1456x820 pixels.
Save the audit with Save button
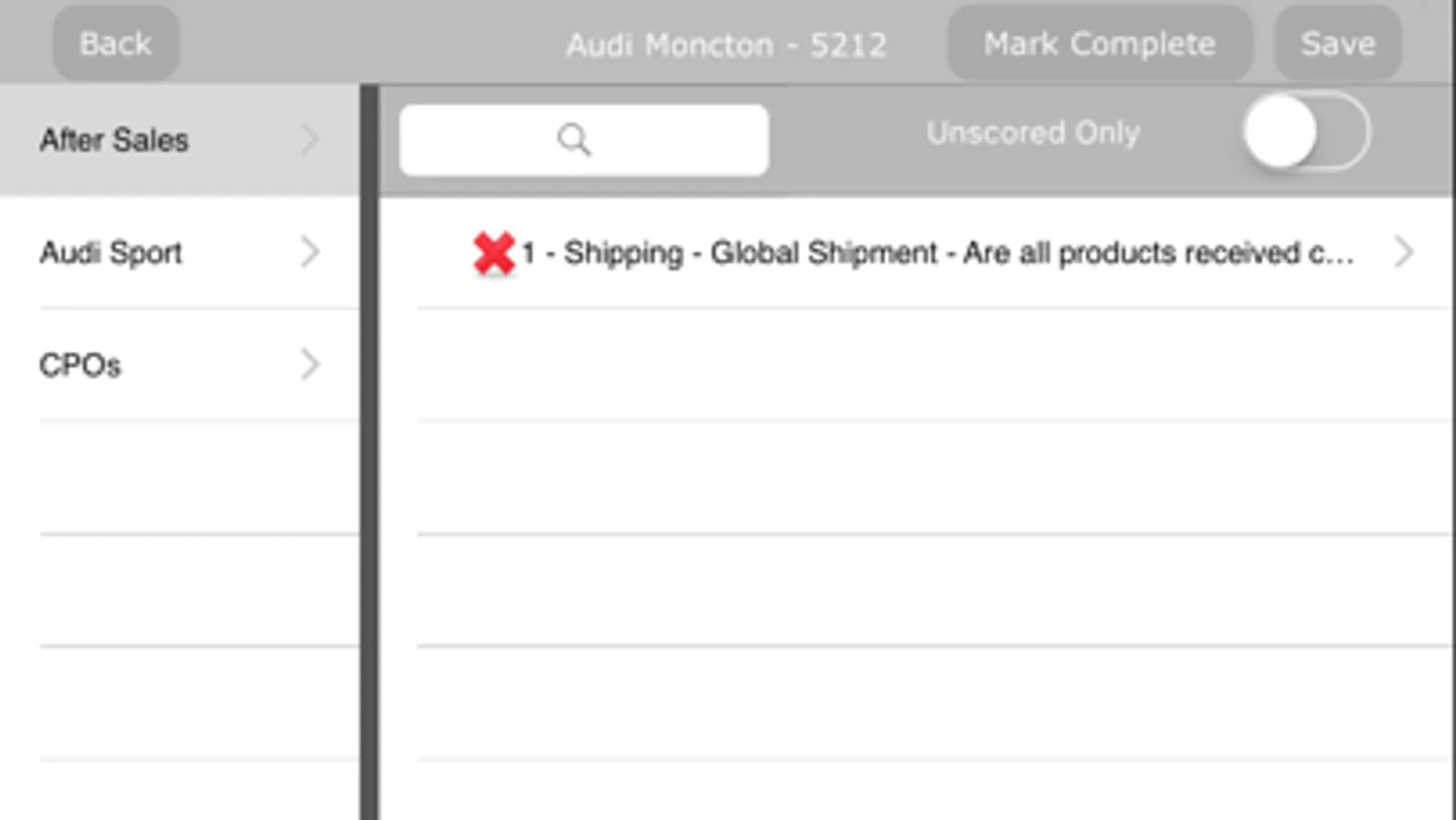(1337, 44)
